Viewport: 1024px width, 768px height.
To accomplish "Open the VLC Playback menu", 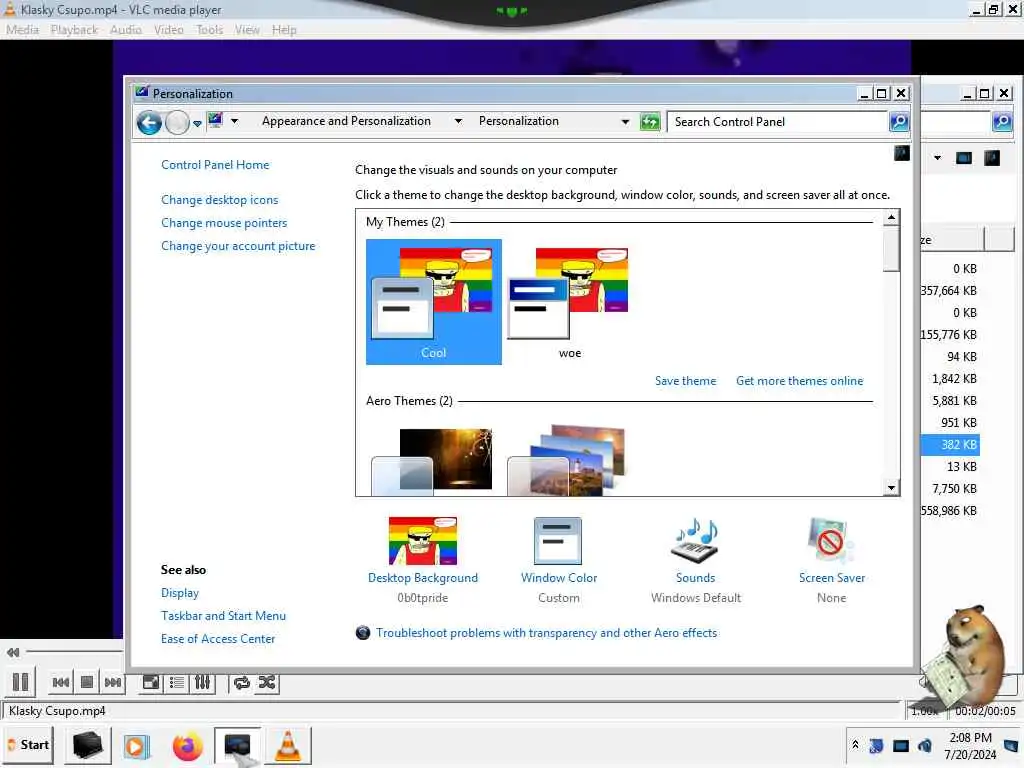I will pyautogui.click(x=74, y=29).
